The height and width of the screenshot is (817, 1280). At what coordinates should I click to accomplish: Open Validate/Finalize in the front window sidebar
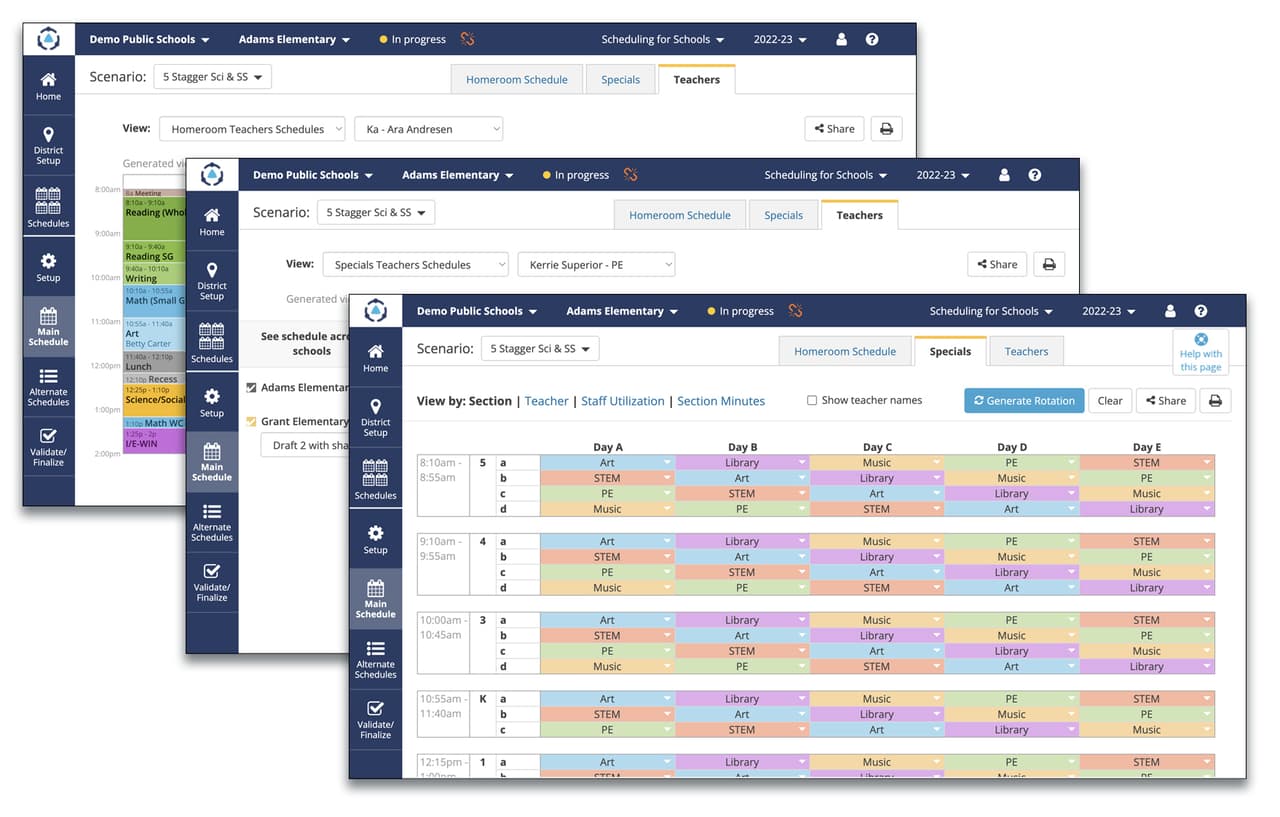(x=375, y=718)
